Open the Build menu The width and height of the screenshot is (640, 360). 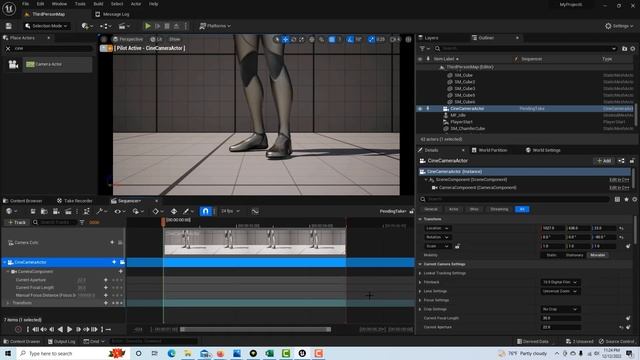coord(98,4)
